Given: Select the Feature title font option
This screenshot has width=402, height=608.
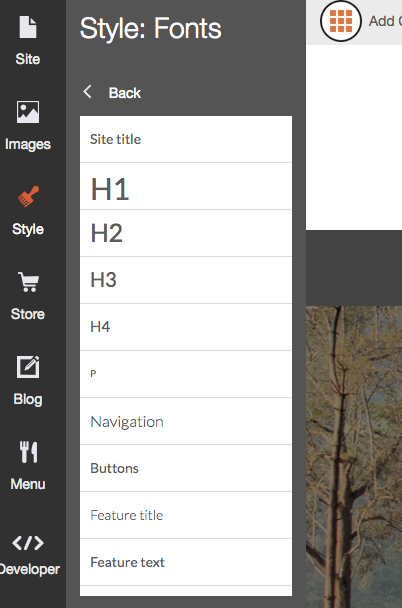Looking at the screenshot, I should [186, 515].
